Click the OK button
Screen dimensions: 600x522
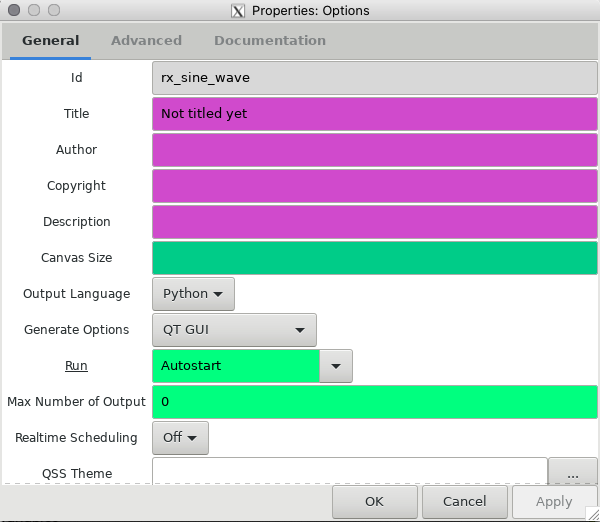[x=374, y=501]
